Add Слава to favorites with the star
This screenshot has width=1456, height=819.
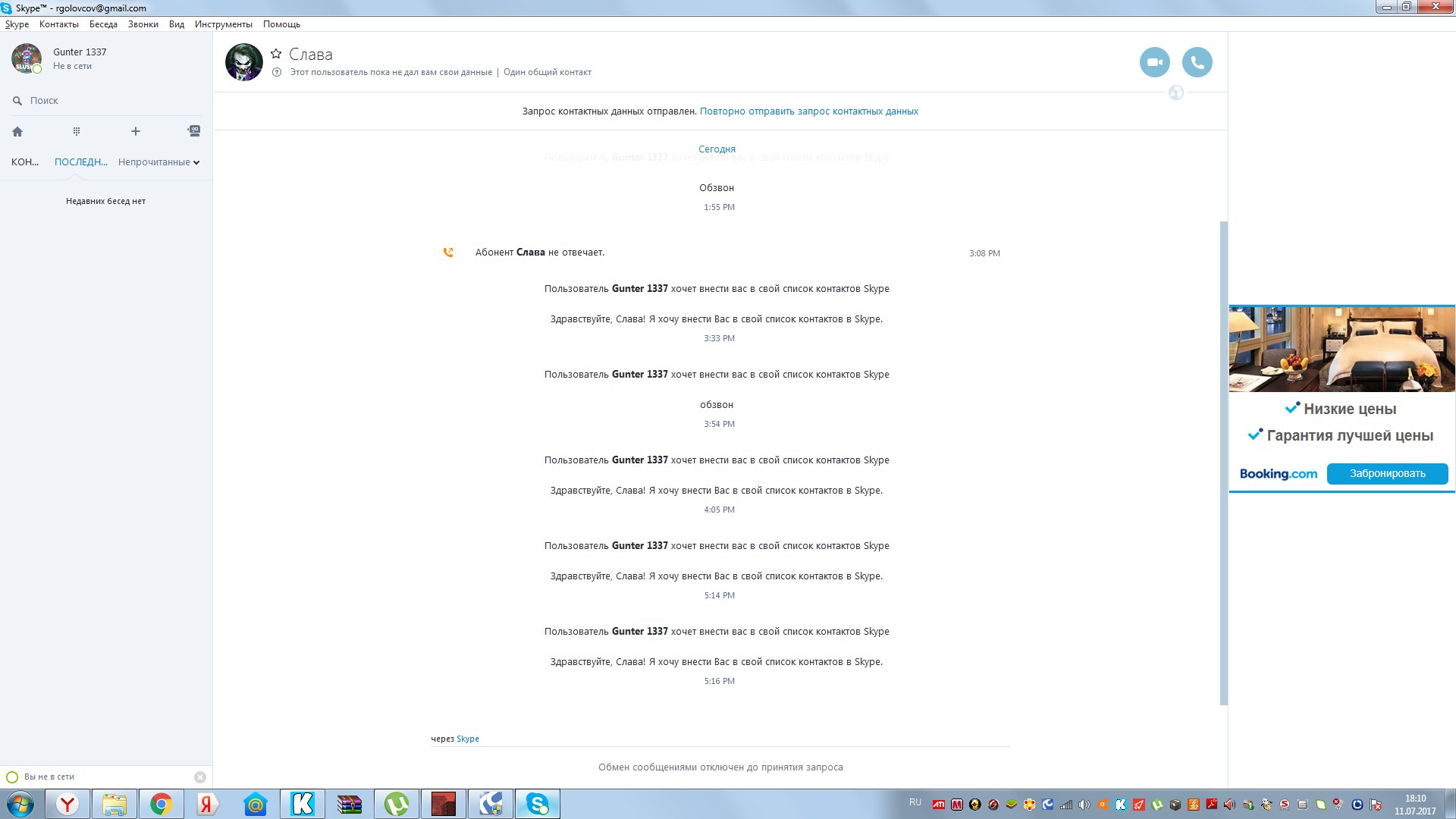tap(276, 54)
